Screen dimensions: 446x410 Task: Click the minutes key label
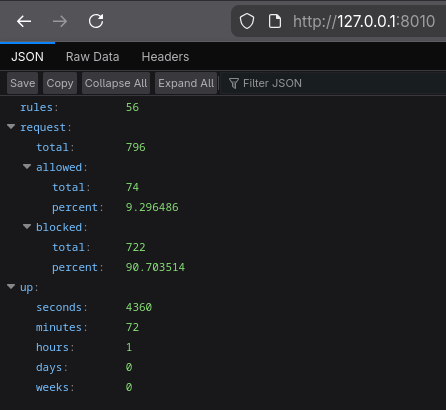[59, 327]
